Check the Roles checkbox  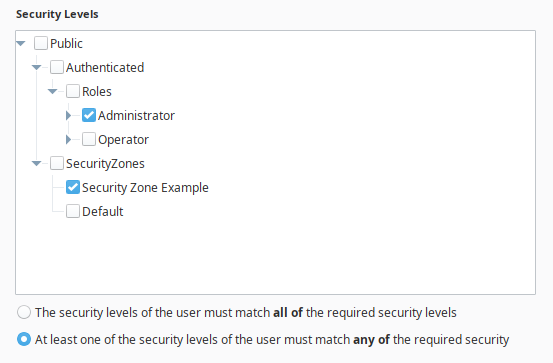pyautogui.click(x=73, y=91)
